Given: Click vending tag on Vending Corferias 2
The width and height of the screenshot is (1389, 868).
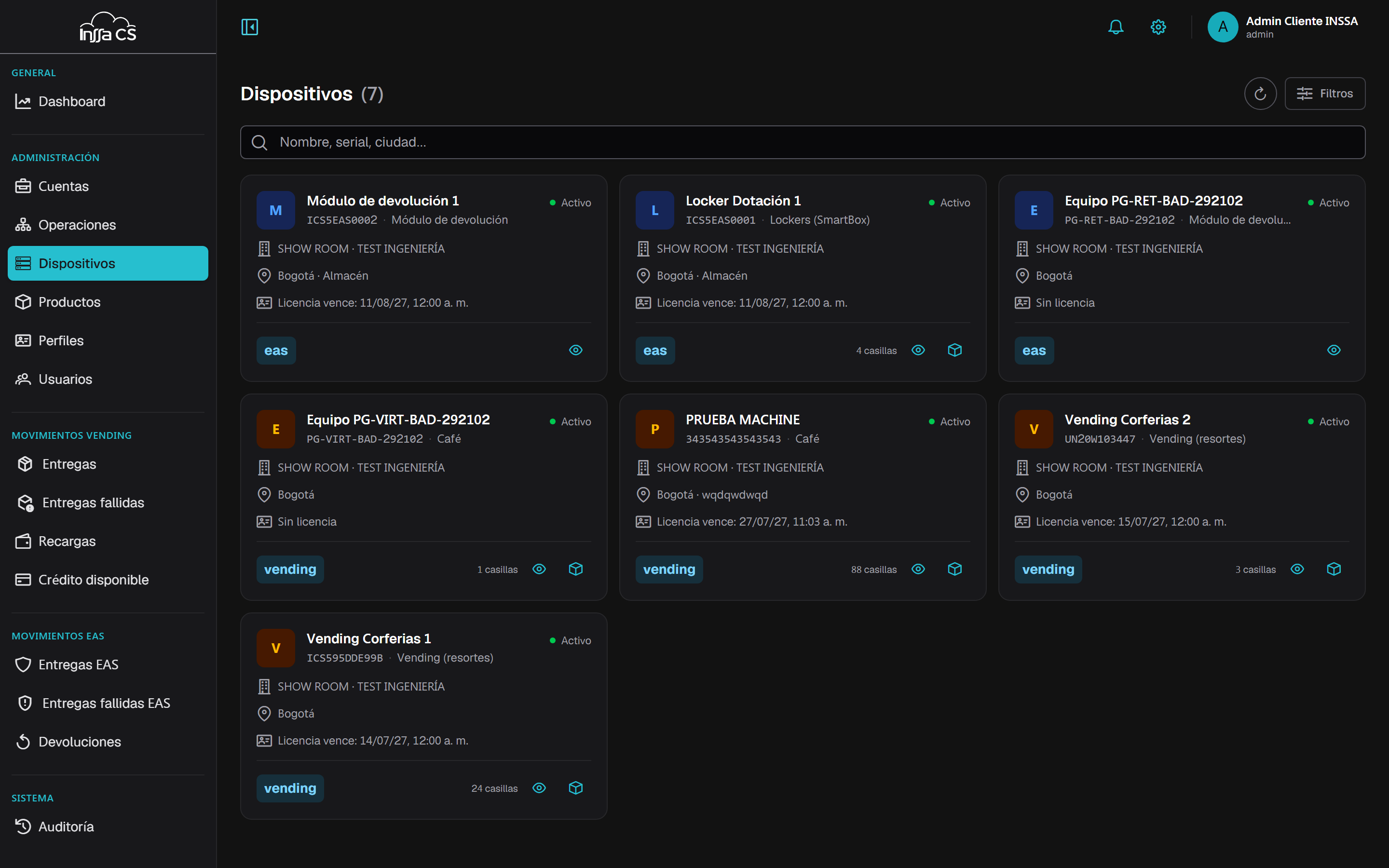Looking at the screenshot, I should pos(1048,570).
